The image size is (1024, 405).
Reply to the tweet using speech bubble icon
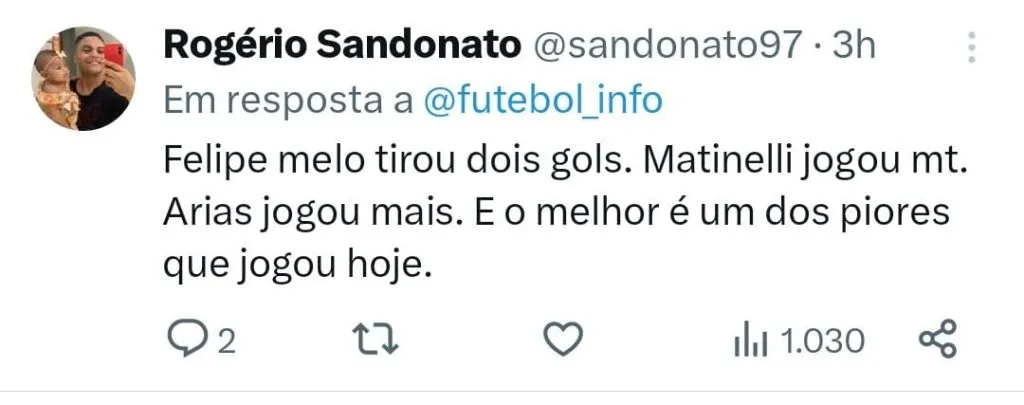(182, 341)
